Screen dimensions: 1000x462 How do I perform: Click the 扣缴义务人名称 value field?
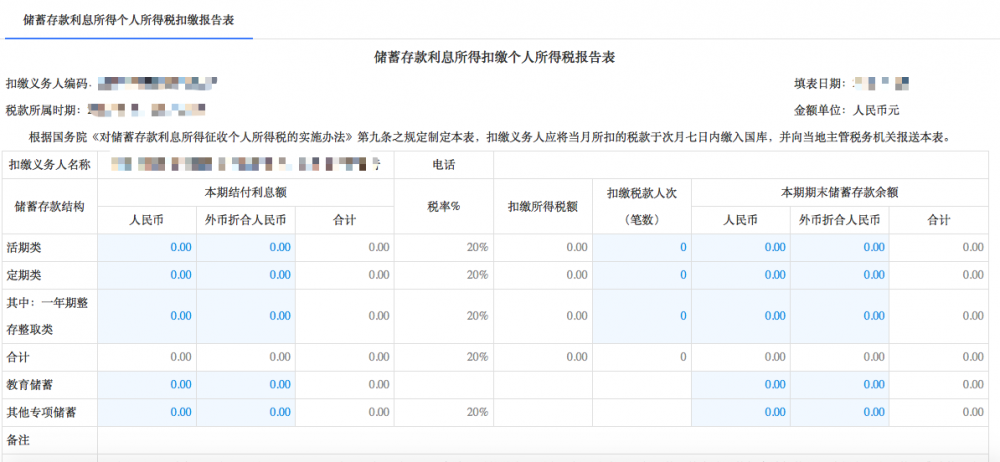[x=245, y=165]
